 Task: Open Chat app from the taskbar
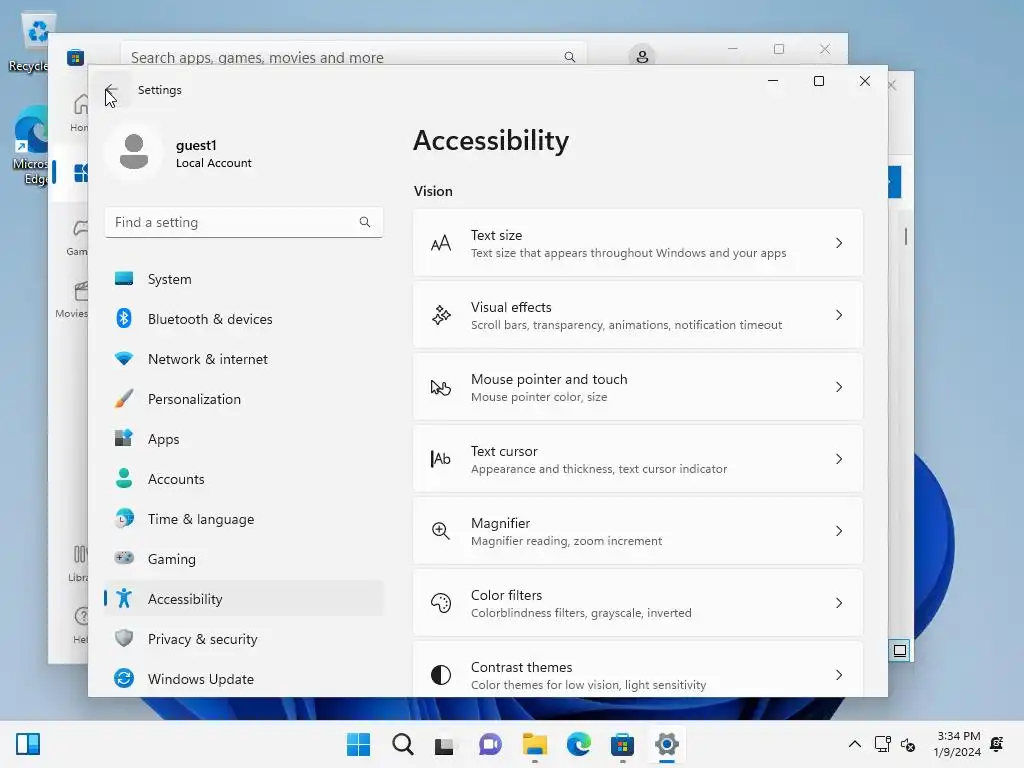[x=490, y=744]
